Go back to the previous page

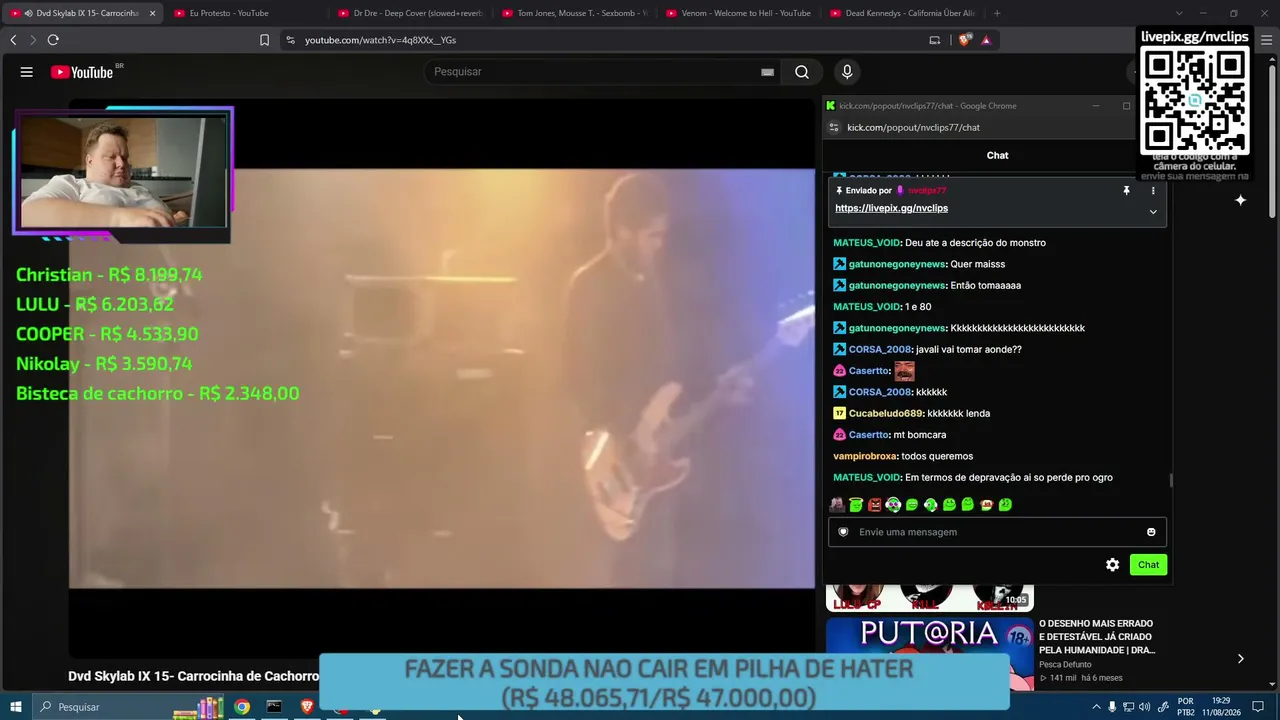(13, 40)
